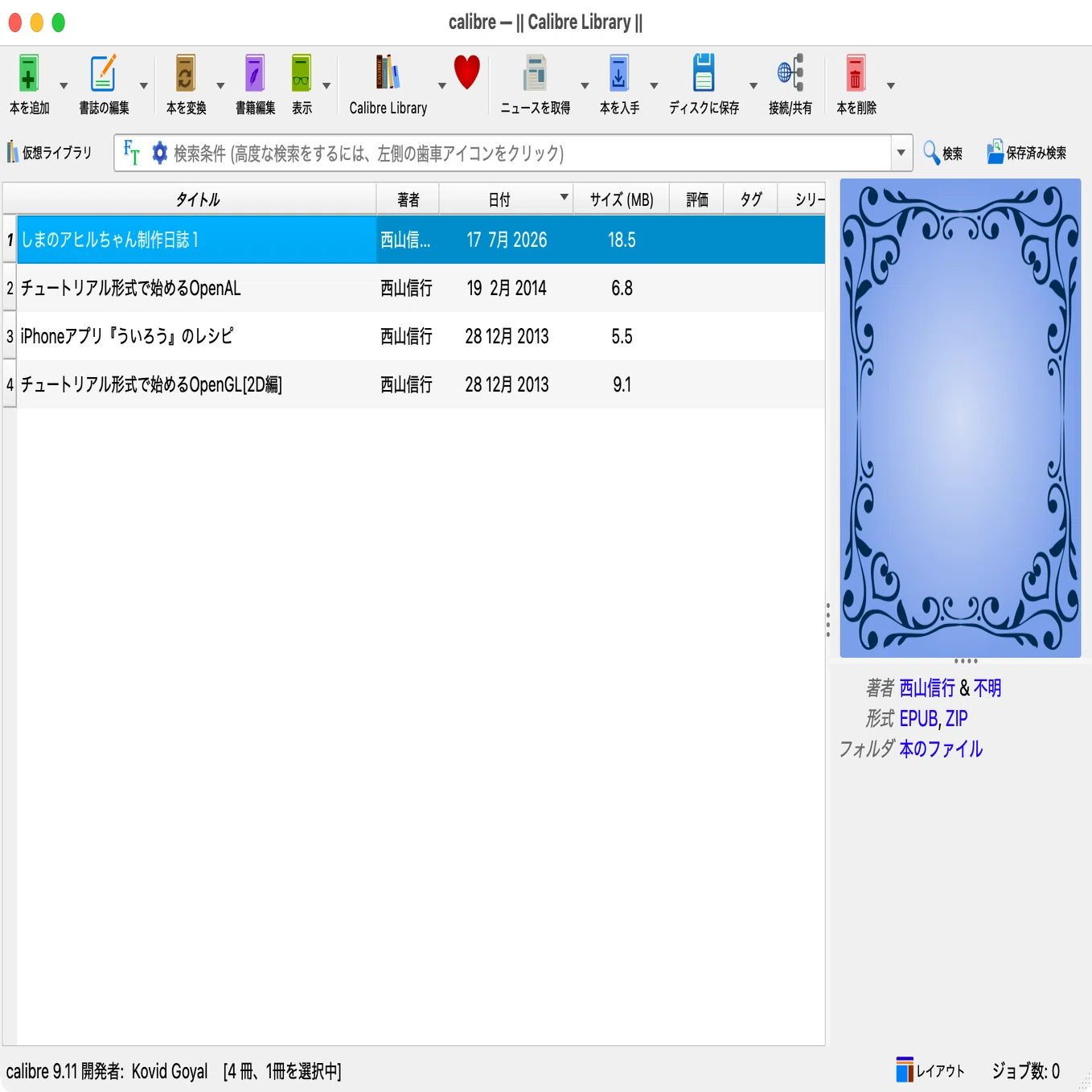
Task: Click the blue book cover thumbnail
Action: tap(960, 418)
